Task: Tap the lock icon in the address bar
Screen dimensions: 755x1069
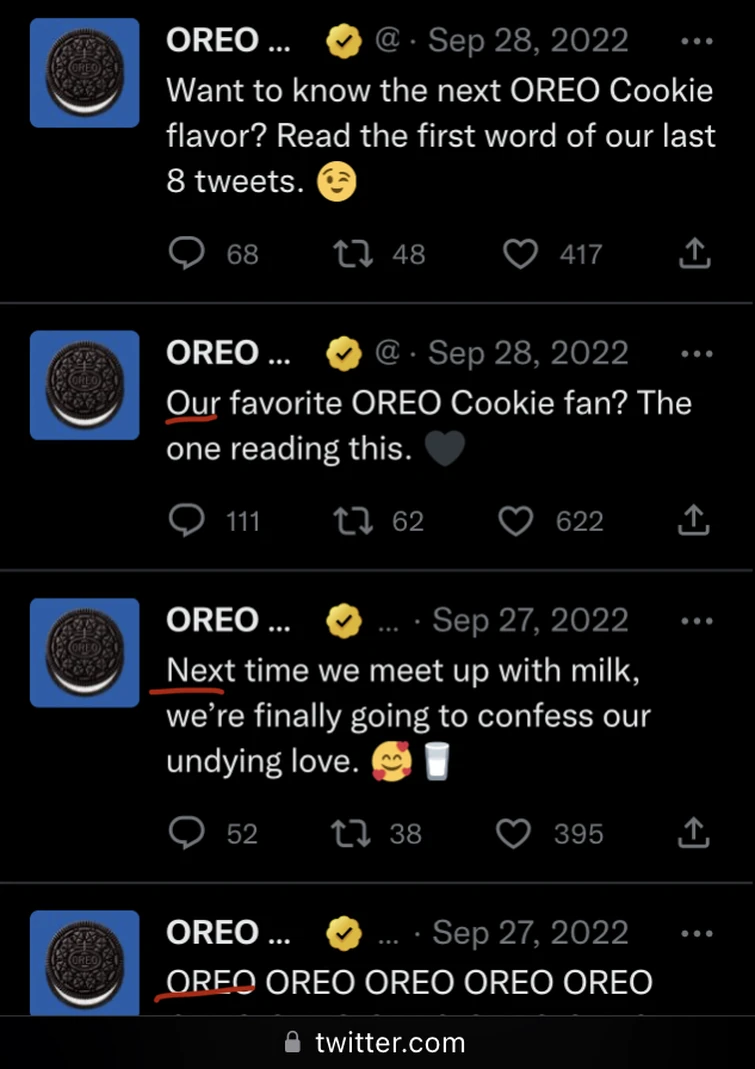Action: pyautogui.click(x=292, y=1042)
